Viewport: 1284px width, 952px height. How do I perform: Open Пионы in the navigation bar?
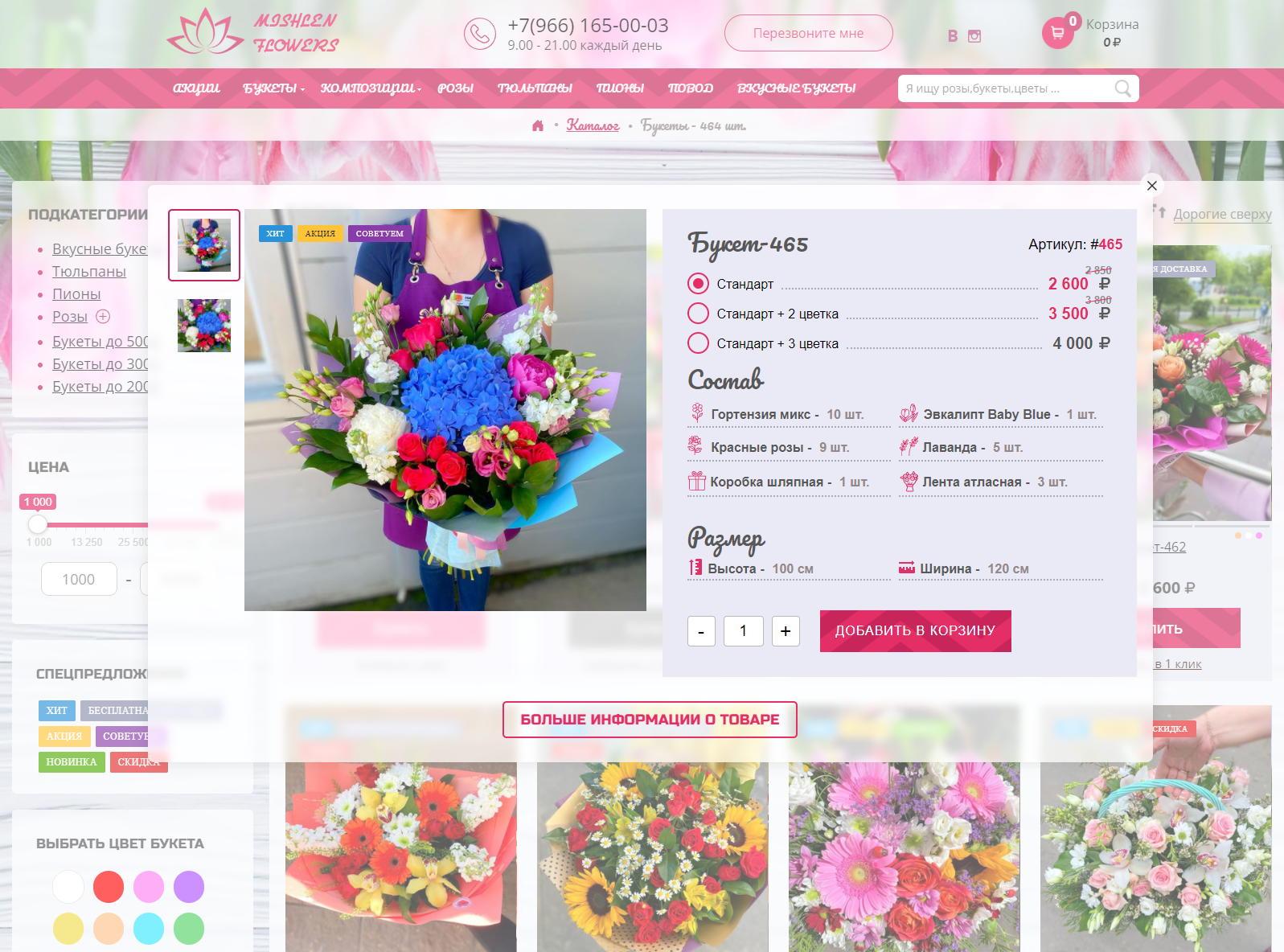620,88
